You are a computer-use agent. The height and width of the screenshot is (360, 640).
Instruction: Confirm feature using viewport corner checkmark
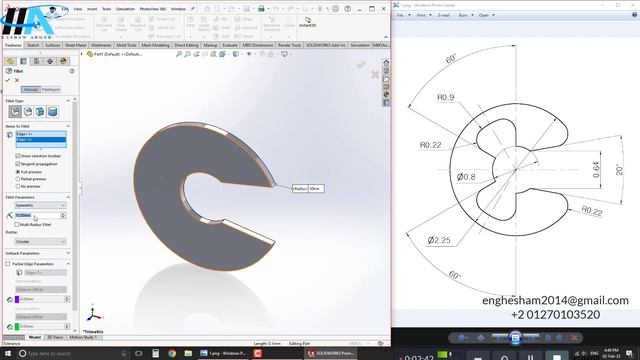coord(360,64)
